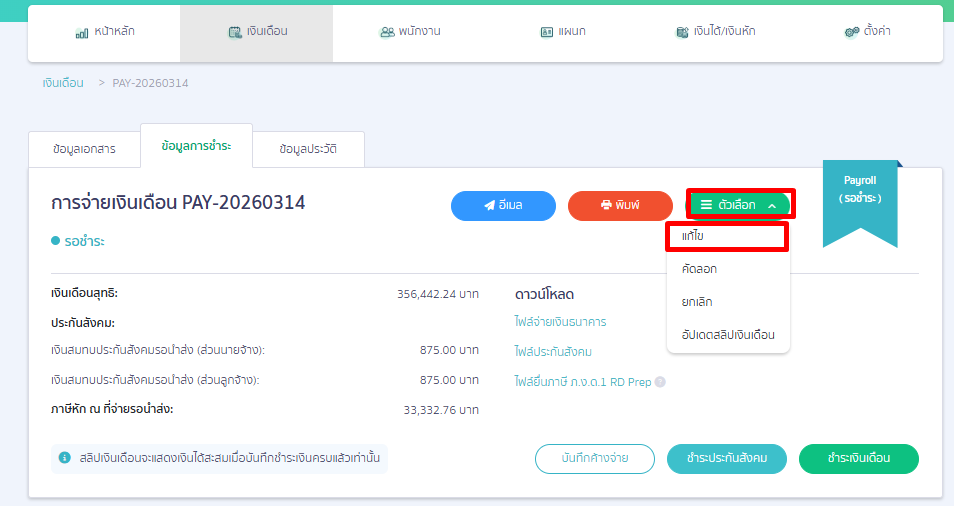
Task: Click the เงินเดือนสุทธิ label
Action: [x=85, y=293]
